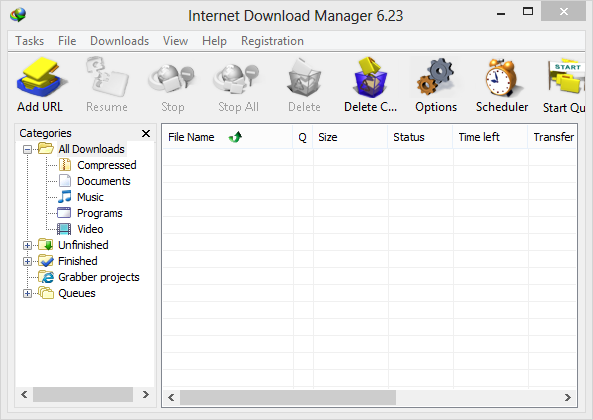Image resolution: width=593 pixels, height=420 pixels.
Task: Click the IDM logo in title bar
Action: coord(18,15)
